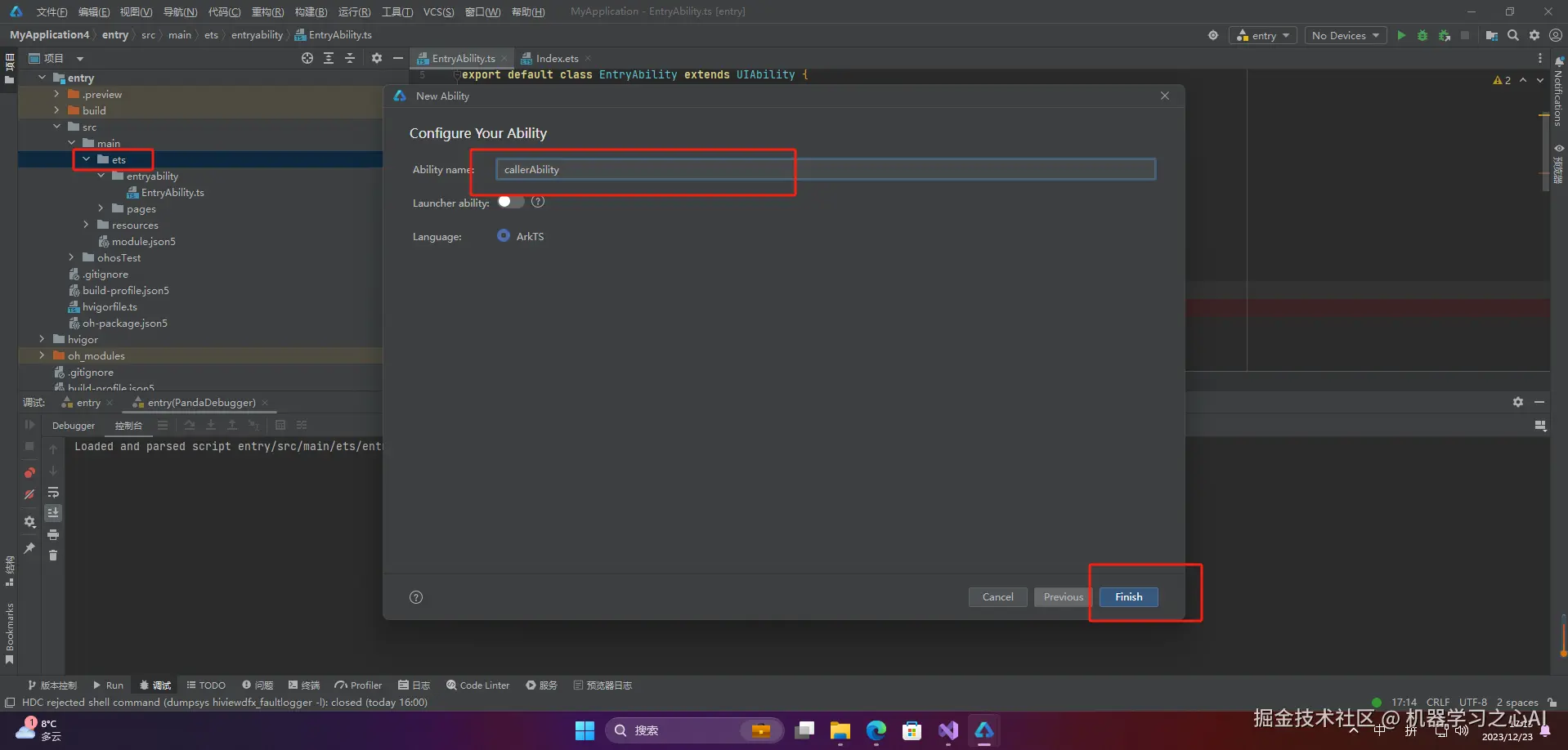Click the Project Structure icon in toolbar
The width and height of the screenshot is (1568, 750).
1492,35
